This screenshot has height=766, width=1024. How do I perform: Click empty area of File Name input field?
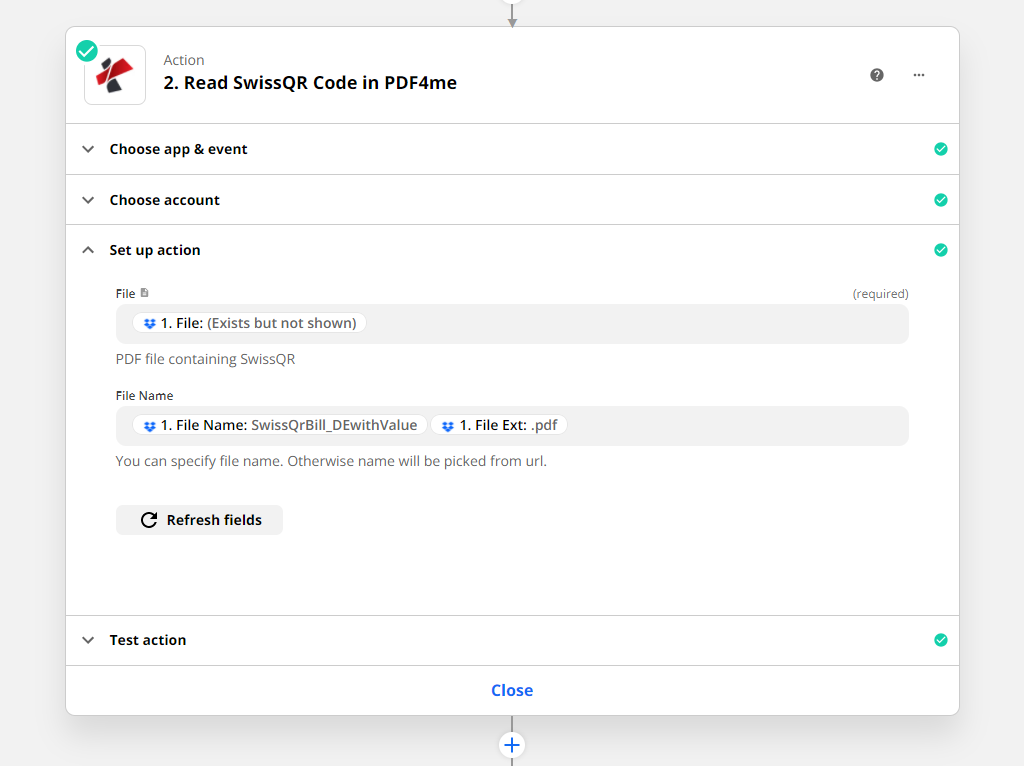740,425
